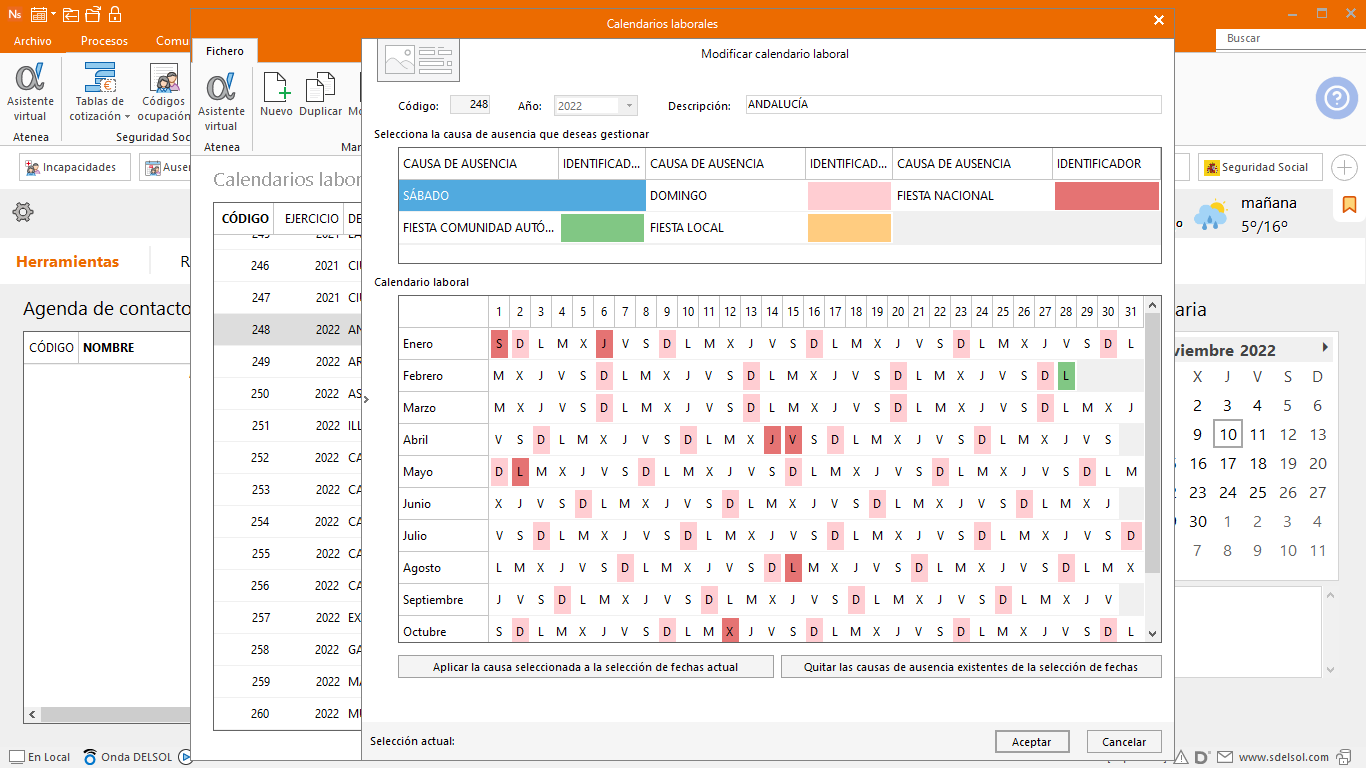Advance mini calendar to next month
This screenshot has height=768, width=1366.
[x=1325, y=348]
